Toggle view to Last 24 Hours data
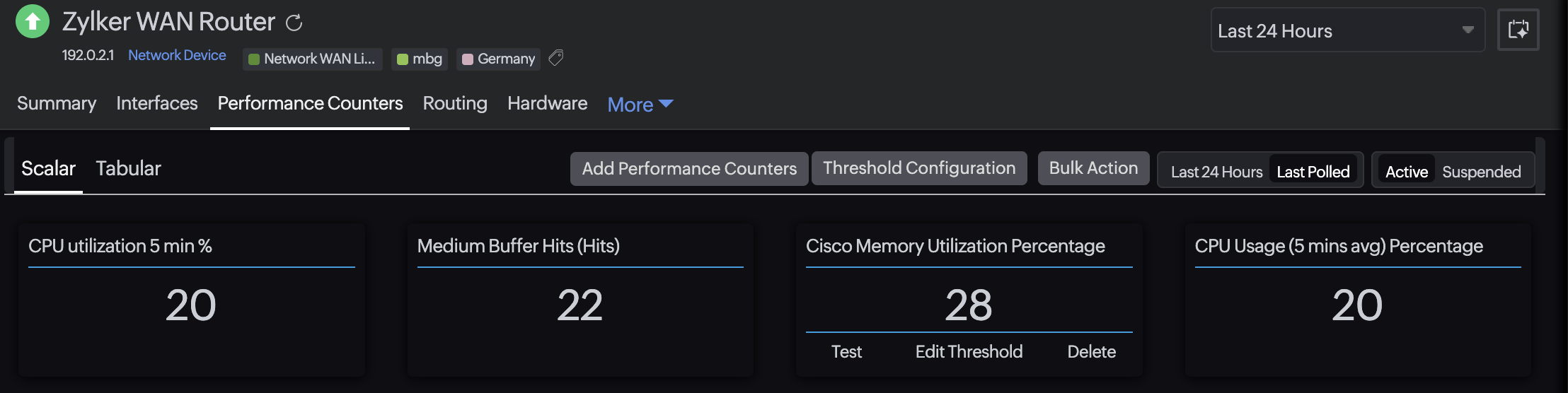This screenshot has height=393, width=1568. pos(1216,172)
